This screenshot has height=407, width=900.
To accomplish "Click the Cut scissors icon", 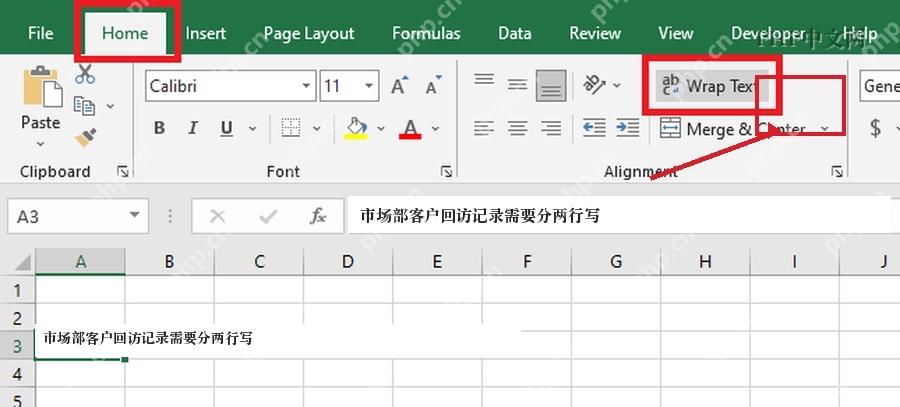I will pos(85,74).
